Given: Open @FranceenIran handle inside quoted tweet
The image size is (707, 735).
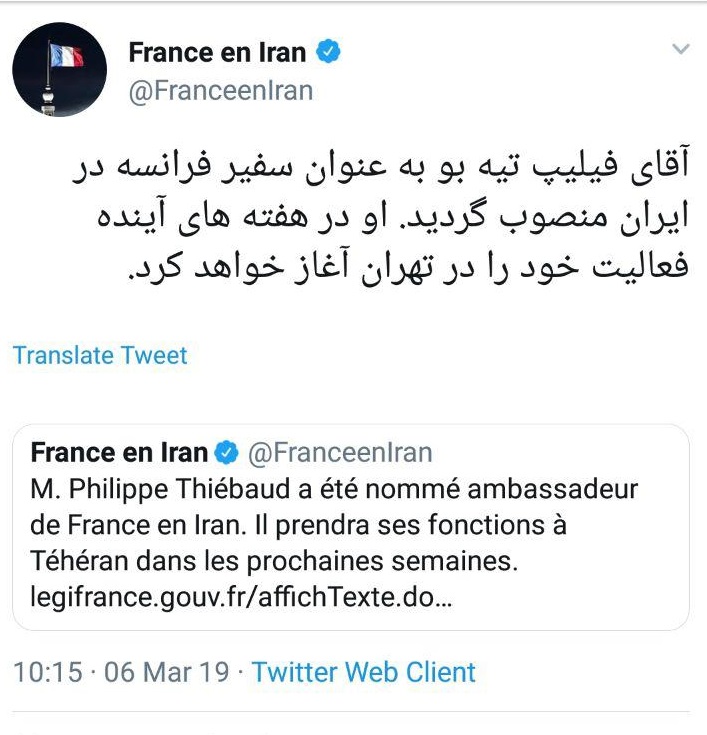Looking at the screenshot, I should tap(339, 453).
